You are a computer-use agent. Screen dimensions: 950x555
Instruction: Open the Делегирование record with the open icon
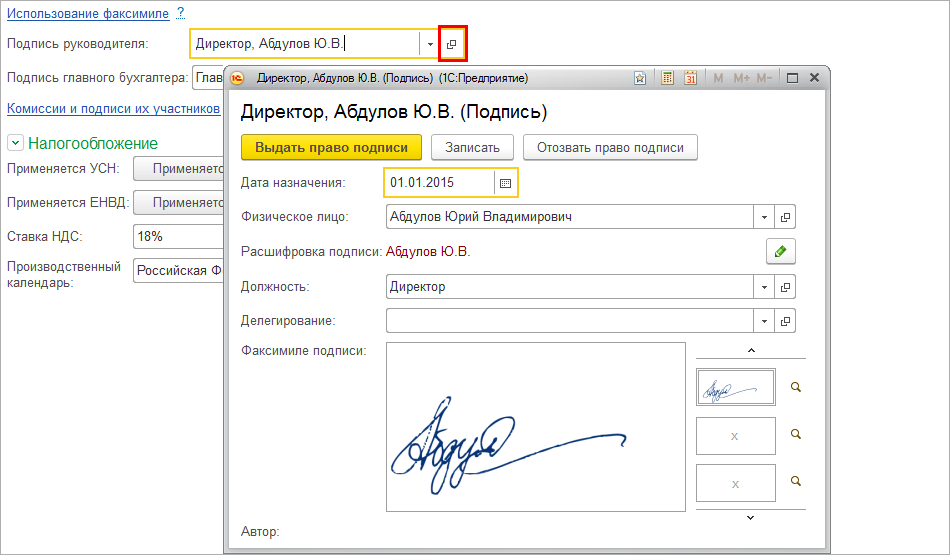785,321
